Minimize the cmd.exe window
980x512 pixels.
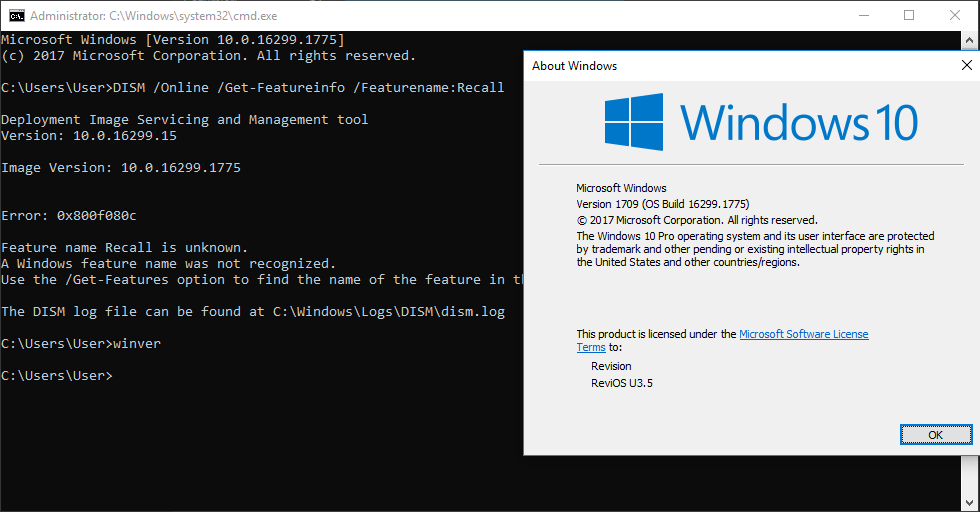click(x=864, y=16)
